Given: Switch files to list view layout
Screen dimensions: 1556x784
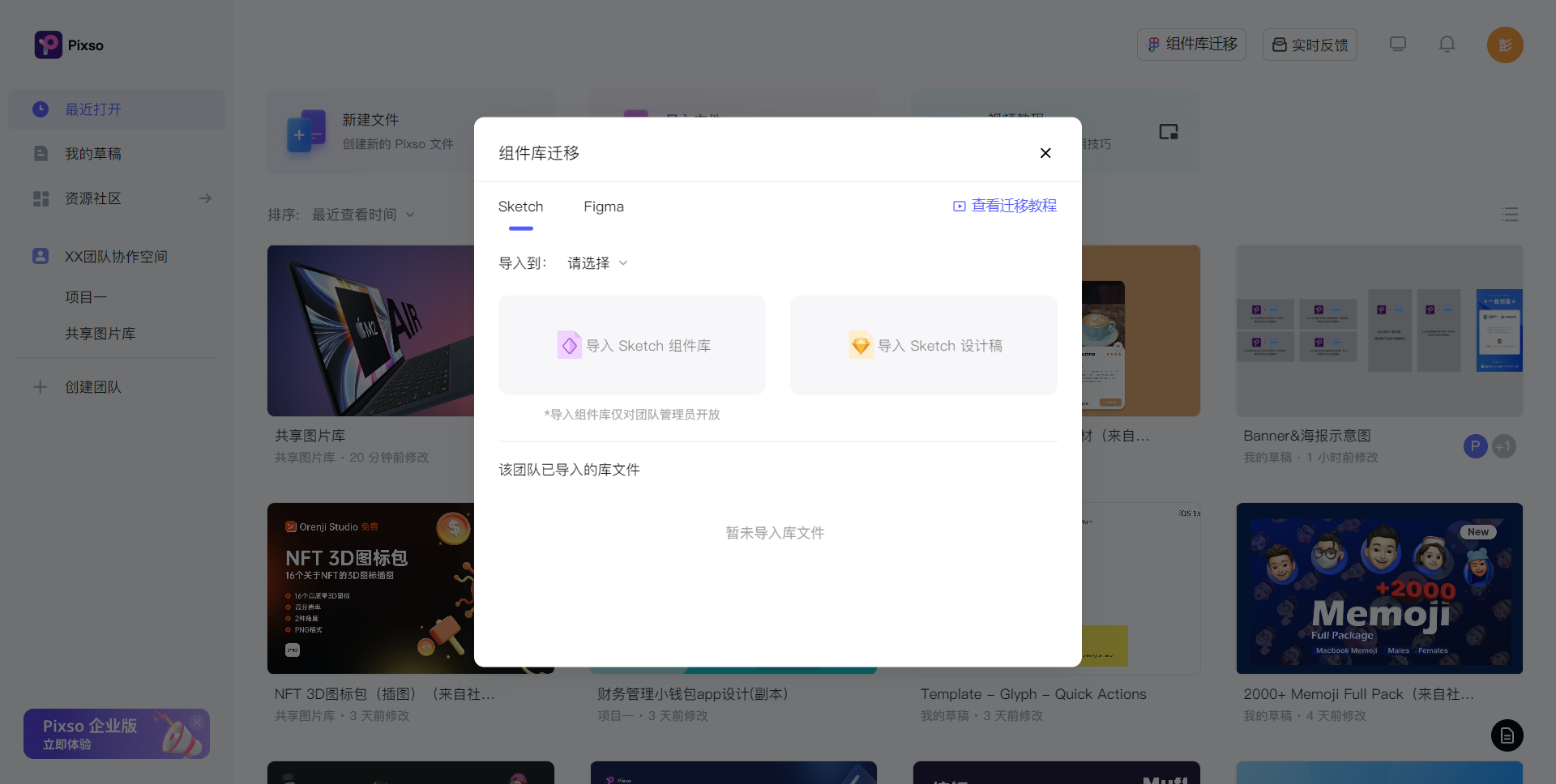Looking at the screenshot, I should point(1509,214).
